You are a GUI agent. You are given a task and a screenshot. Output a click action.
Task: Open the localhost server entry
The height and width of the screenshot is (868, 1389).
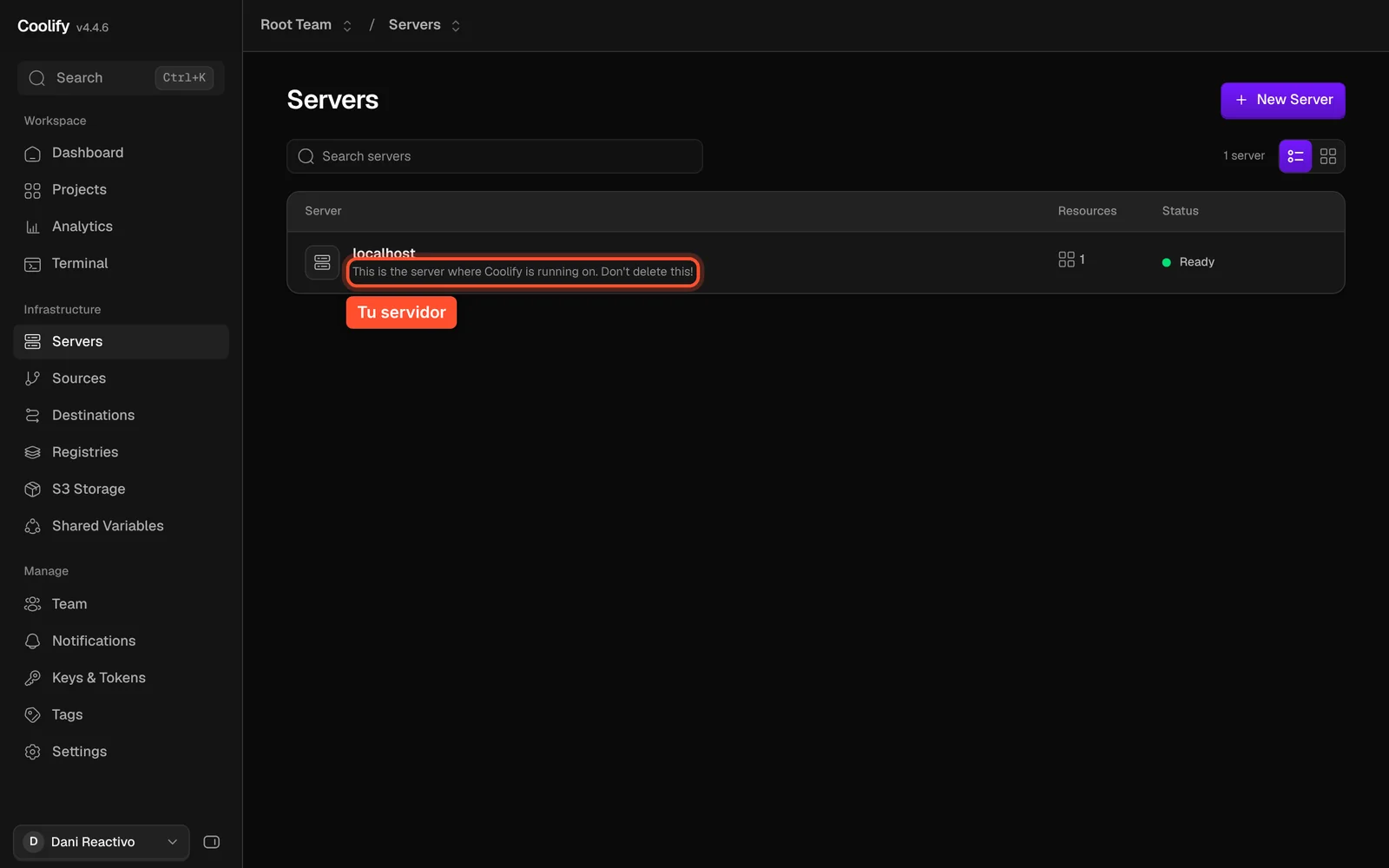(x=815, y=262)
